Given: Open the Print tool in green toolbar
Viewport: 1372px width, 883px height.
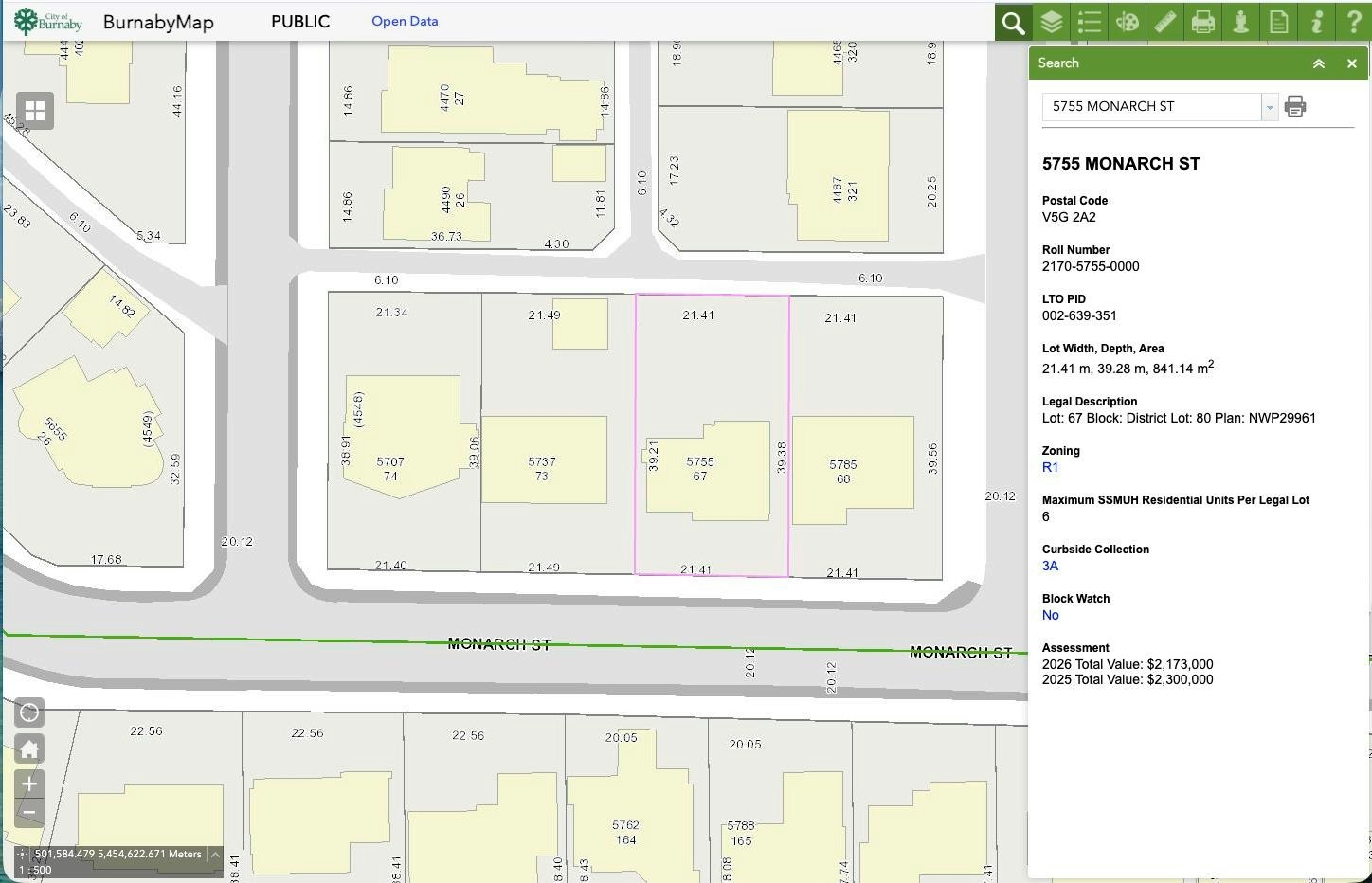Looking at the screenshot, I should click(x=1202, y=22).
